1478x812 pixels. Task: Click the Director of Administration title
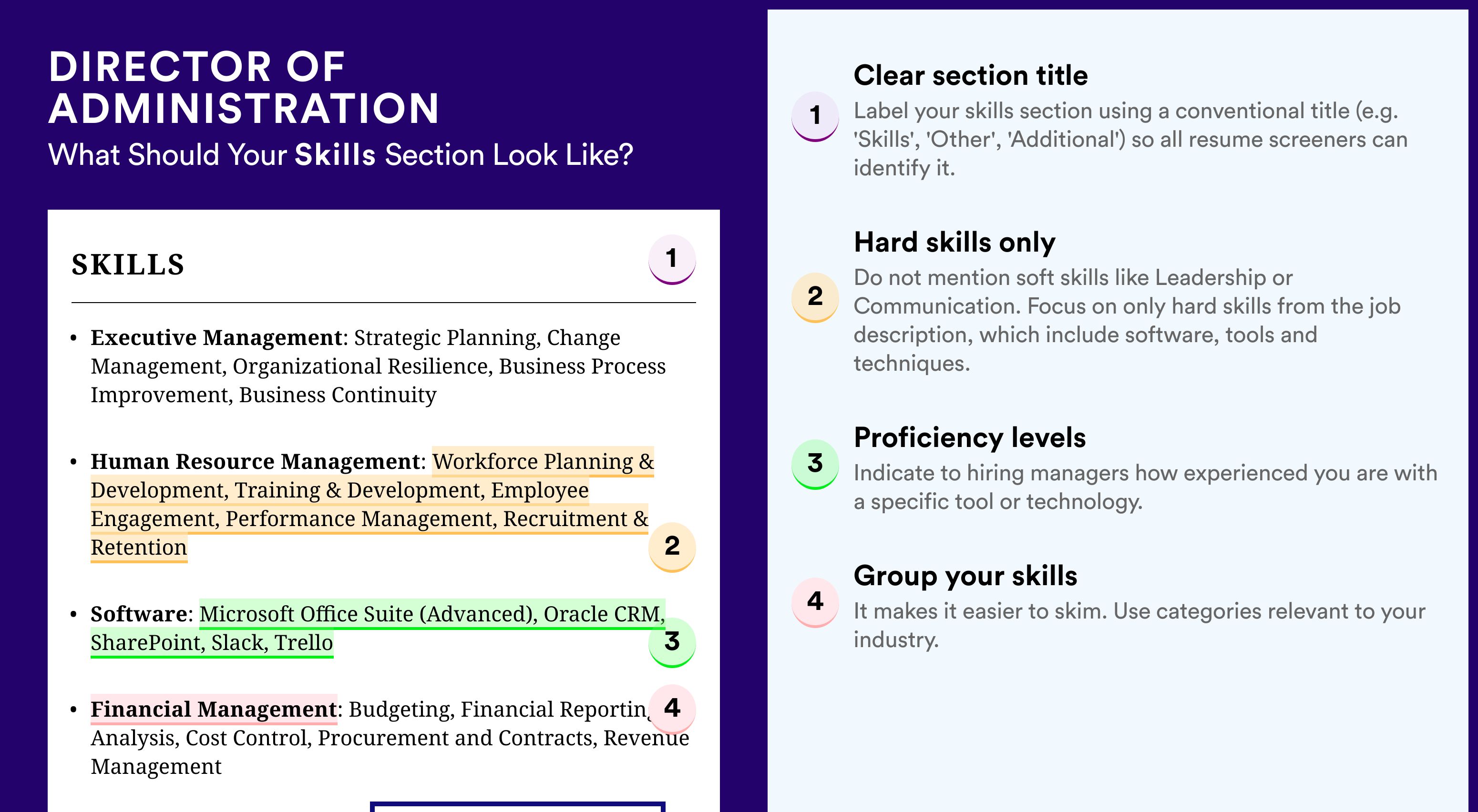click(243, 87)
